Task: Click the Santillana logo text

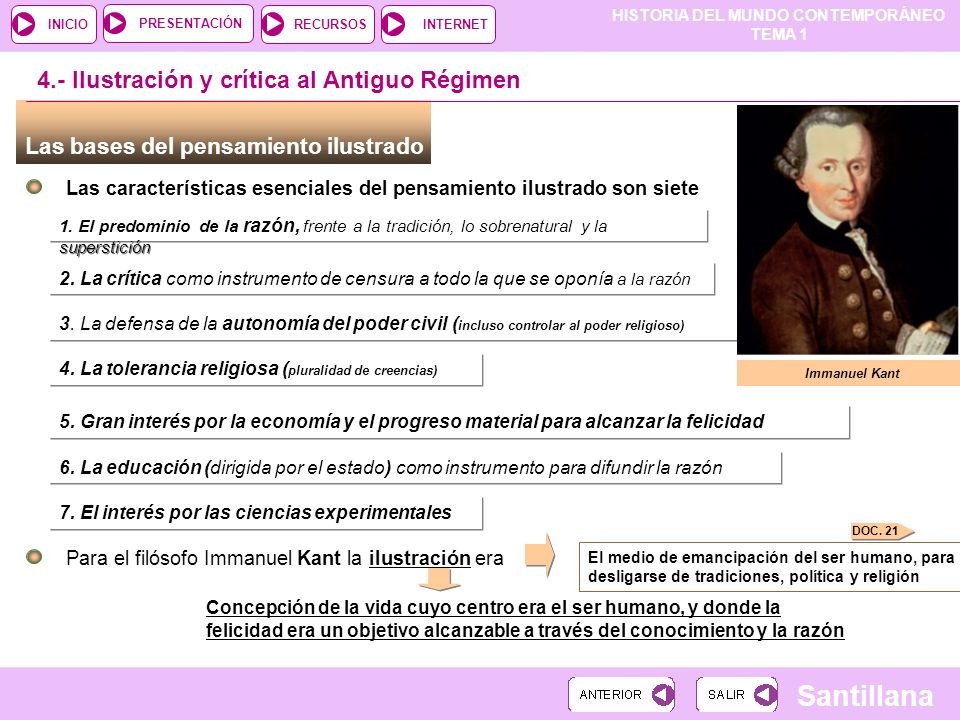Action: pos(865,696)
